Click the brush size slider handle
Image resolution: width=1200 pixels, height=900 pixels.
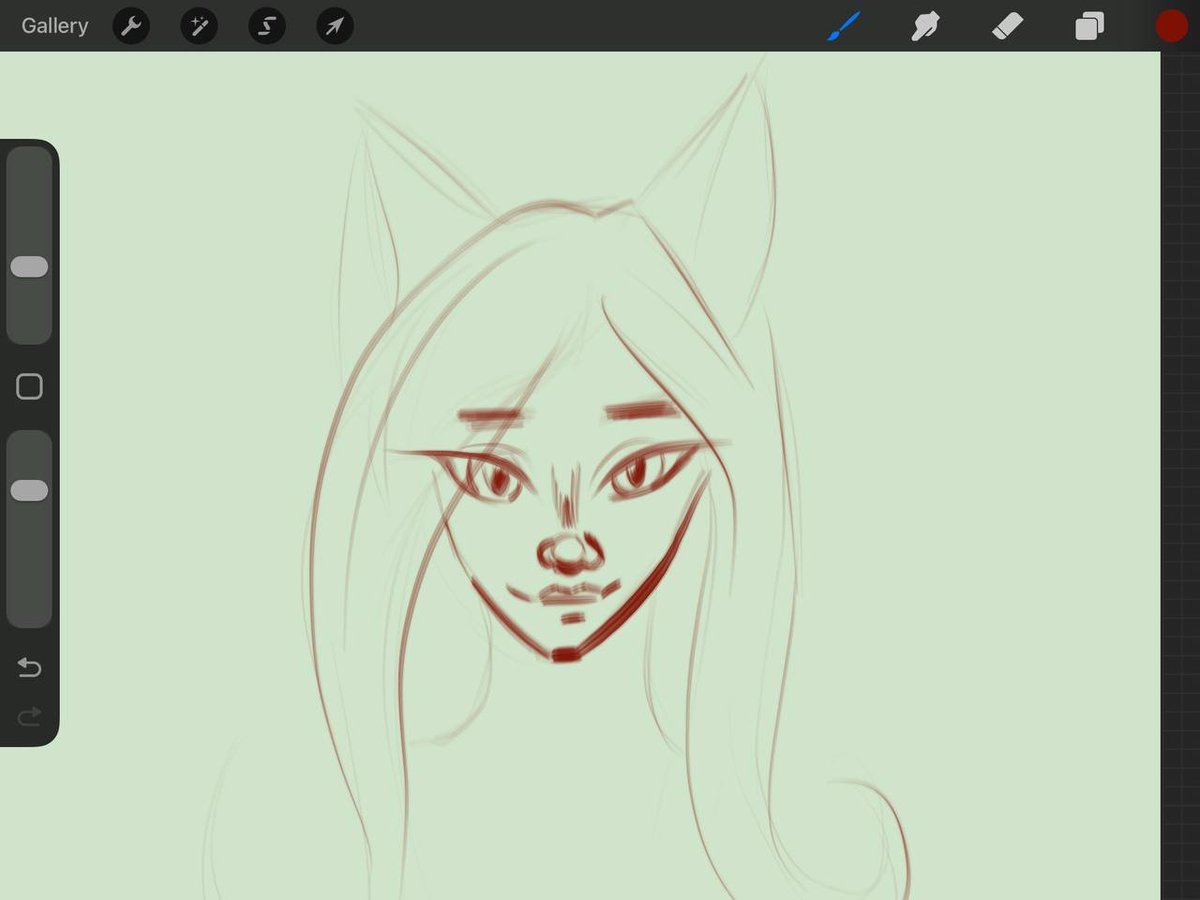pyautogui.click(x=29, y=267)
